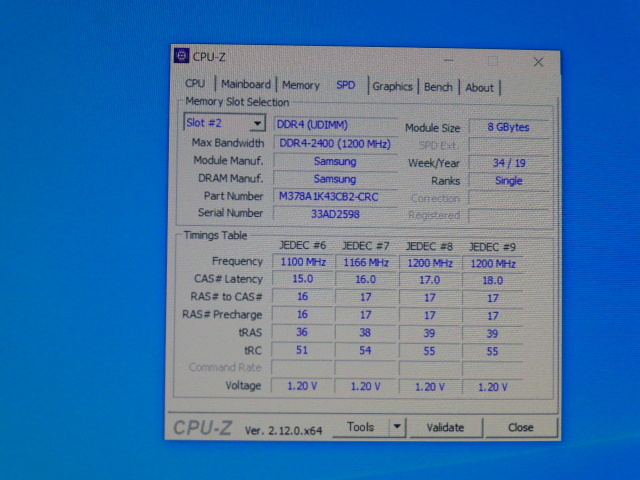Viewport: 640px width, 480px height.
Task: Click the Close button at bottom
Action: [x=521, y=428]
